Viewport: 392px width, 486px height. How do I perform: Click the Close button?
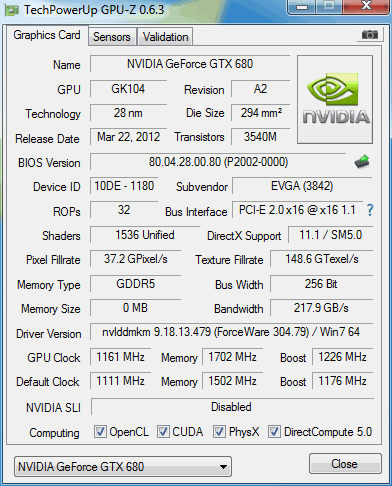tap(345, 464)
